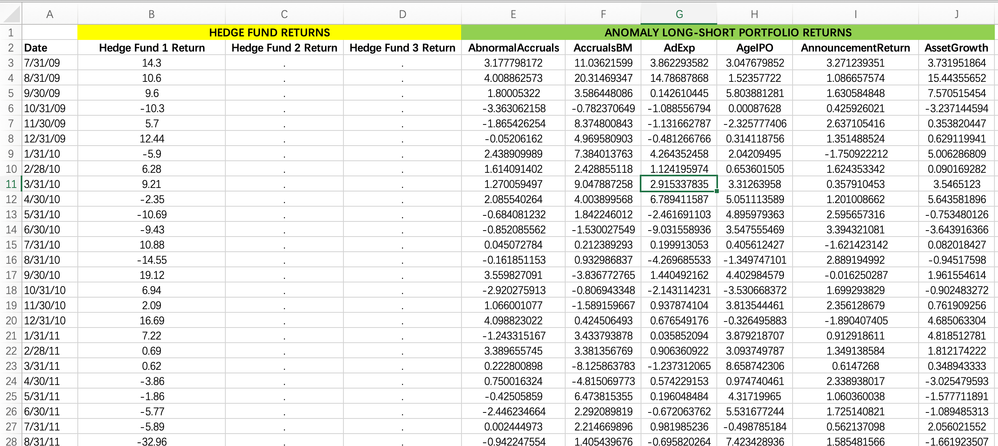998x446 pixels.
Task: Click AbnormalAccruals value 4.098823022
Action: coord(514,319)
